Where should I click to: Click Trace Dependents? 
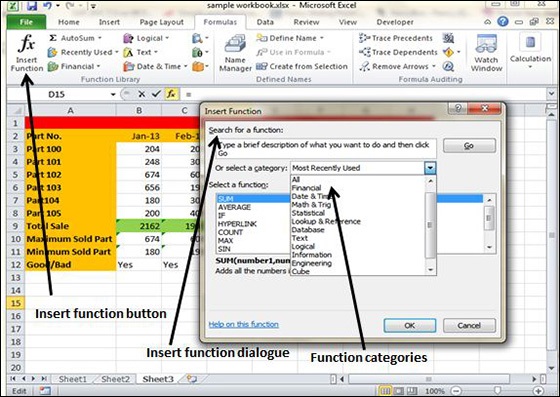pos(398,52)
